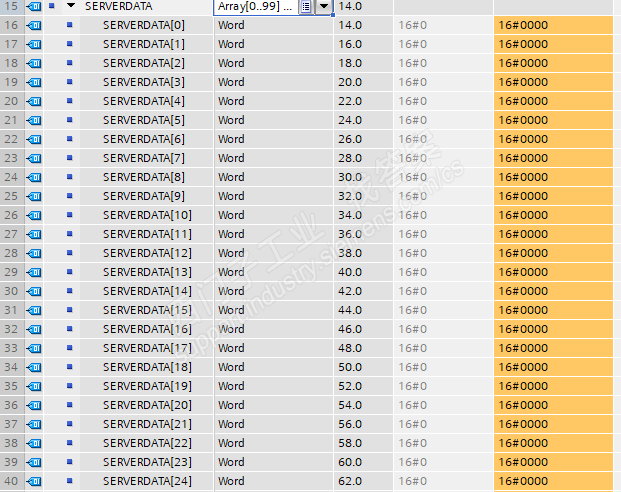Select the SERVERDATA array name cell
Image resolution: width=621 pixels, height=492 pixels.
click(147, 6)
